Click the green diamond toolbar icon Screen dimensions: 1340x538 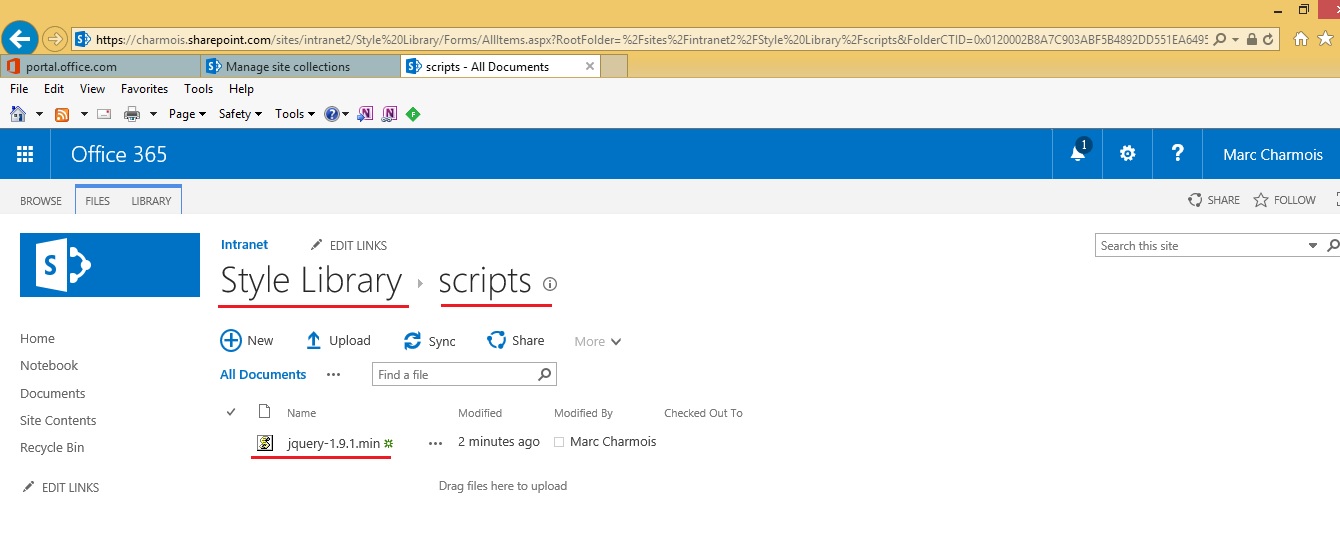click(x=413, y=114)
